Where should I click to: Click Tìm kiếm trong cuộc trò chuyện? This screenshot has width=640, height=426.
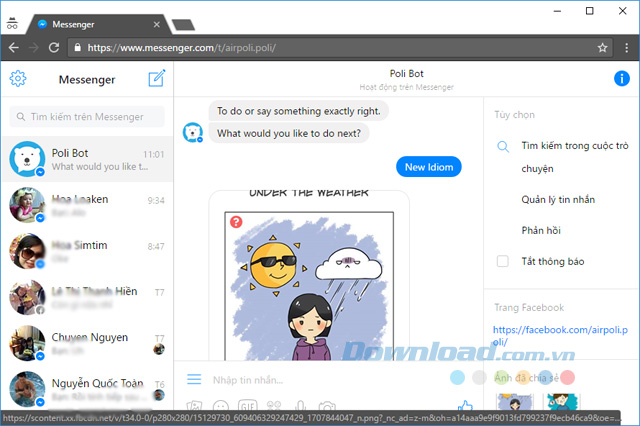click(574, 156)
